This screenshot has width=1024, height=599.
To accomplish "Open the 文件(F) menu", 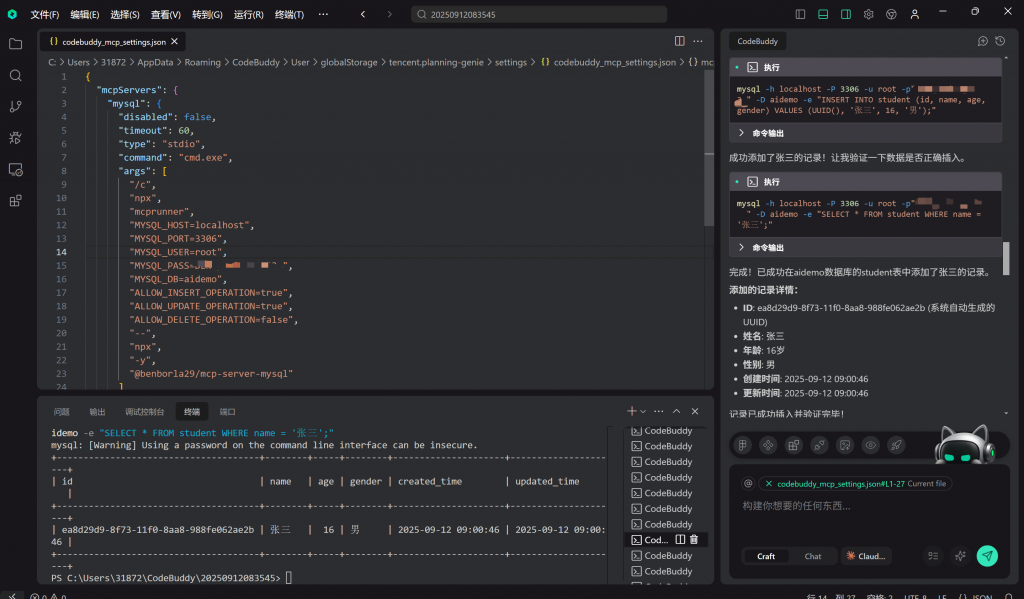I will (44, 15).
